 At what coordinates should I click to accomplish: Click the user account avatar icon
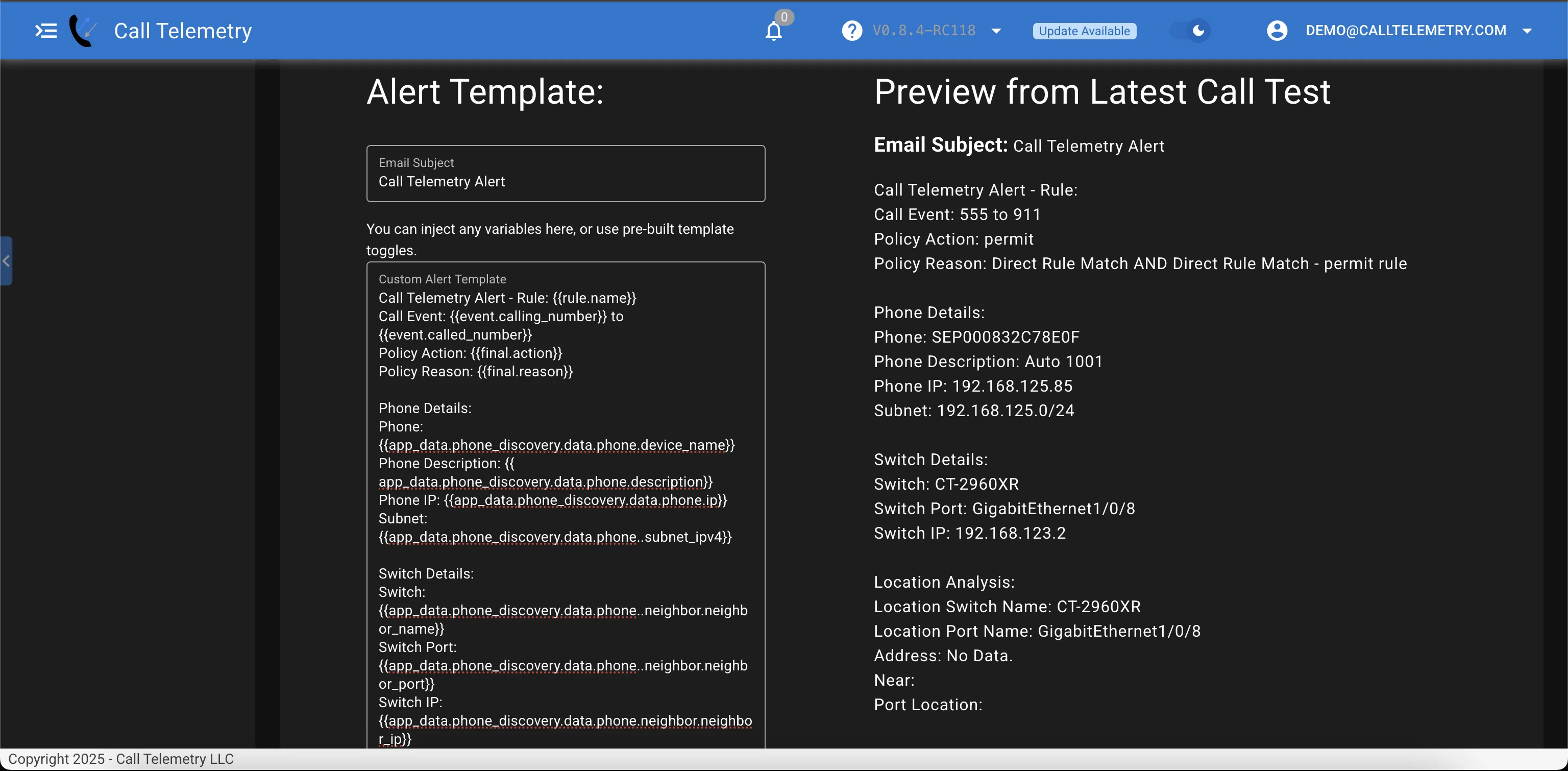1277,31
